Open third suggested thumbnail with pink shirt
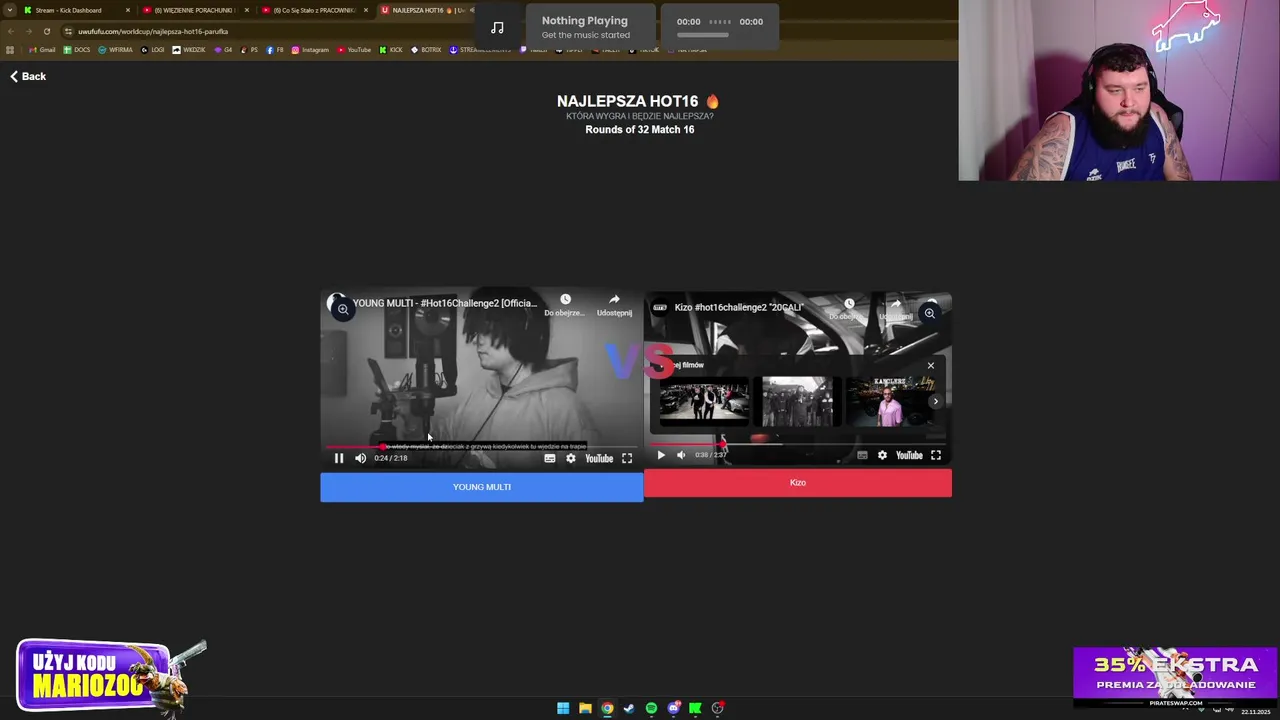The width and height of the screenshot is (1280, 720). [x=890, y=401]
